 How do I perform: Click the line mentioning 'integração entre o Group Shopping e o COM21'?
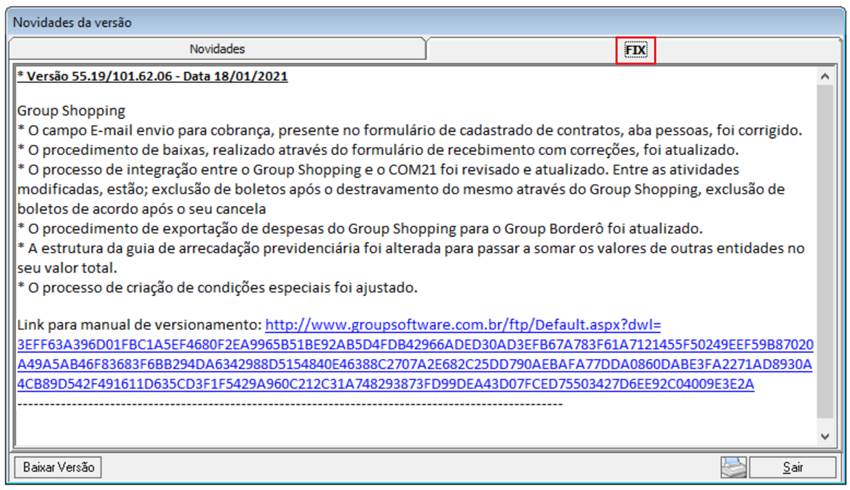pyautogui.click(x=401, y=189)
